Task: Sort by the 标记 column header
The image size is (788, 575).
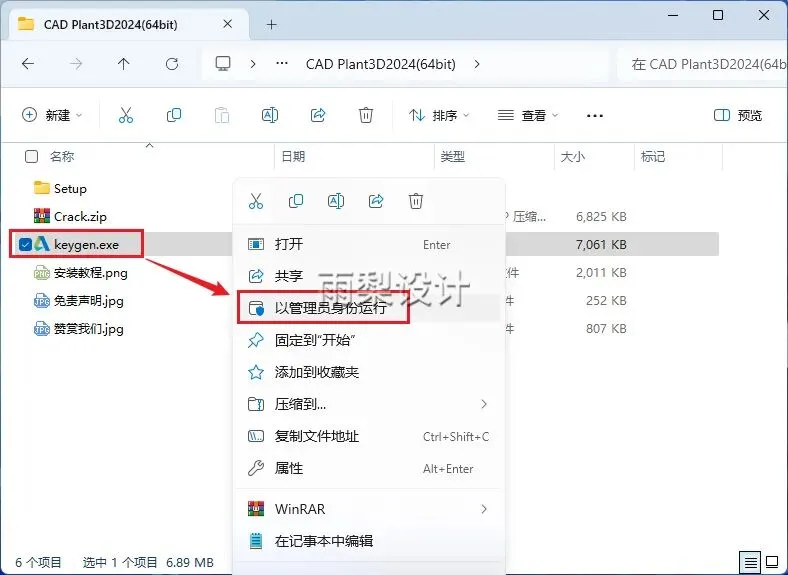Action: click(653, 157)
